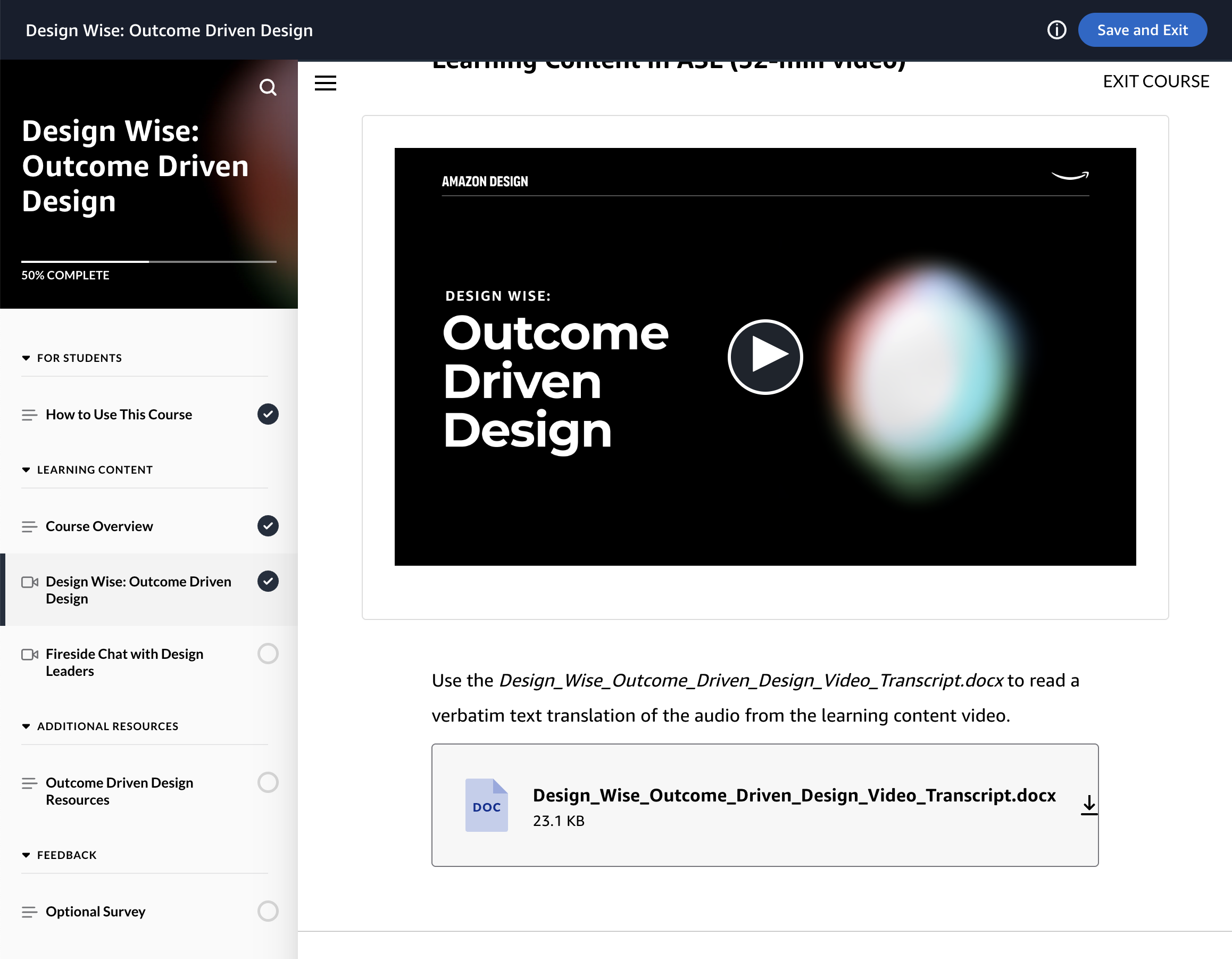Toggle completion circle for Optional Survey
The height and width of the screenshot is (959, 1232).
tap(268, 911)
